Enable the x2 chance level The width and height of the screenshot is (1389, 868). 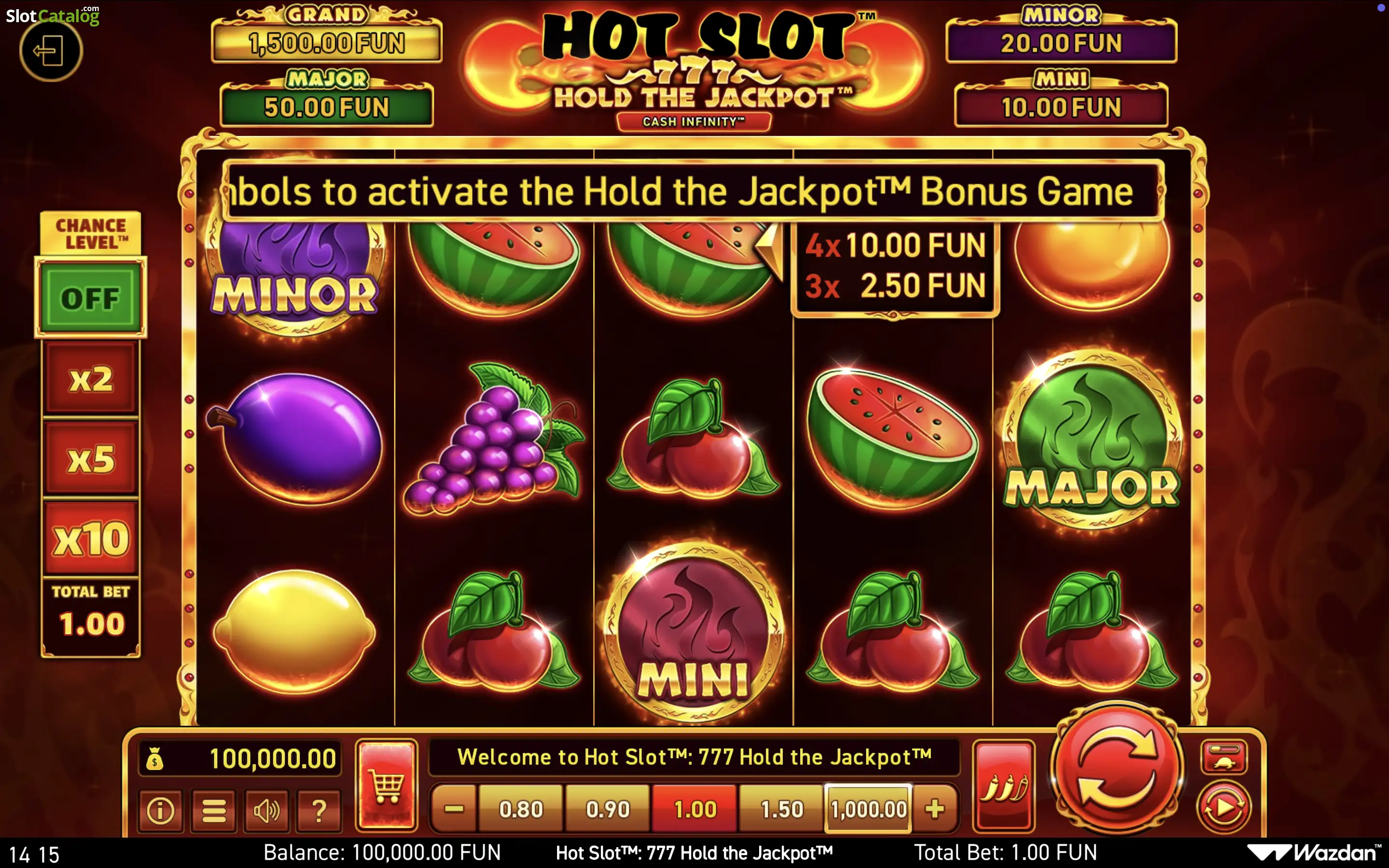point(91,379)
